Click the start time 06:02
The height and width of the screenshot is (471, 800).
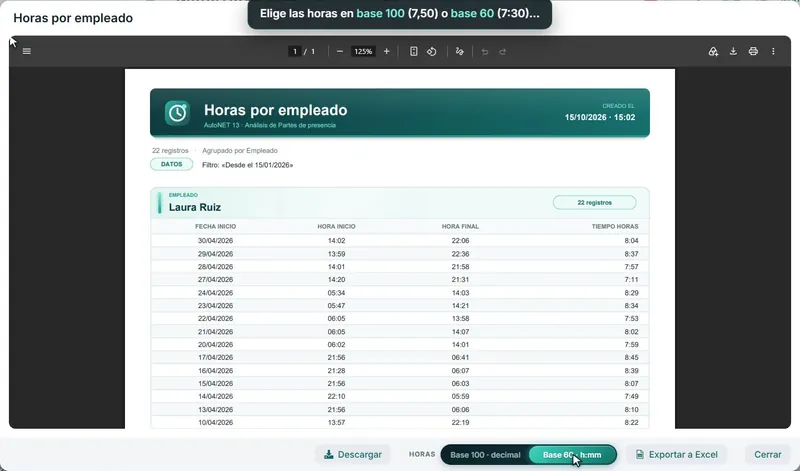point(336,344)
